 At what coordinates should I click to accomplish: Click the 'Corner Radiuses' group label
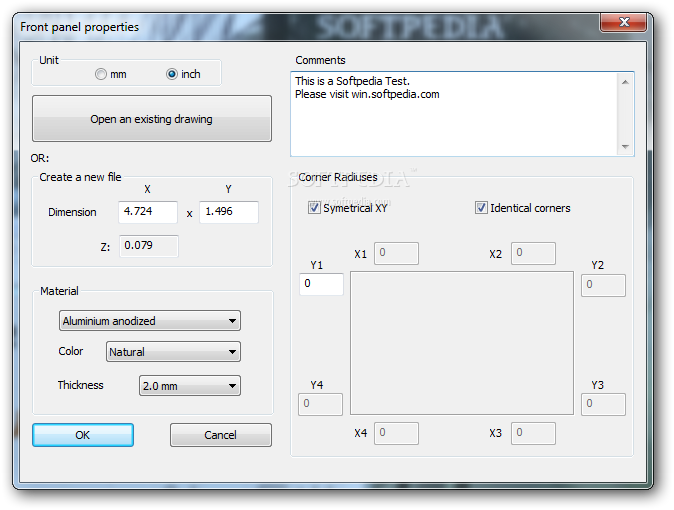338,177
